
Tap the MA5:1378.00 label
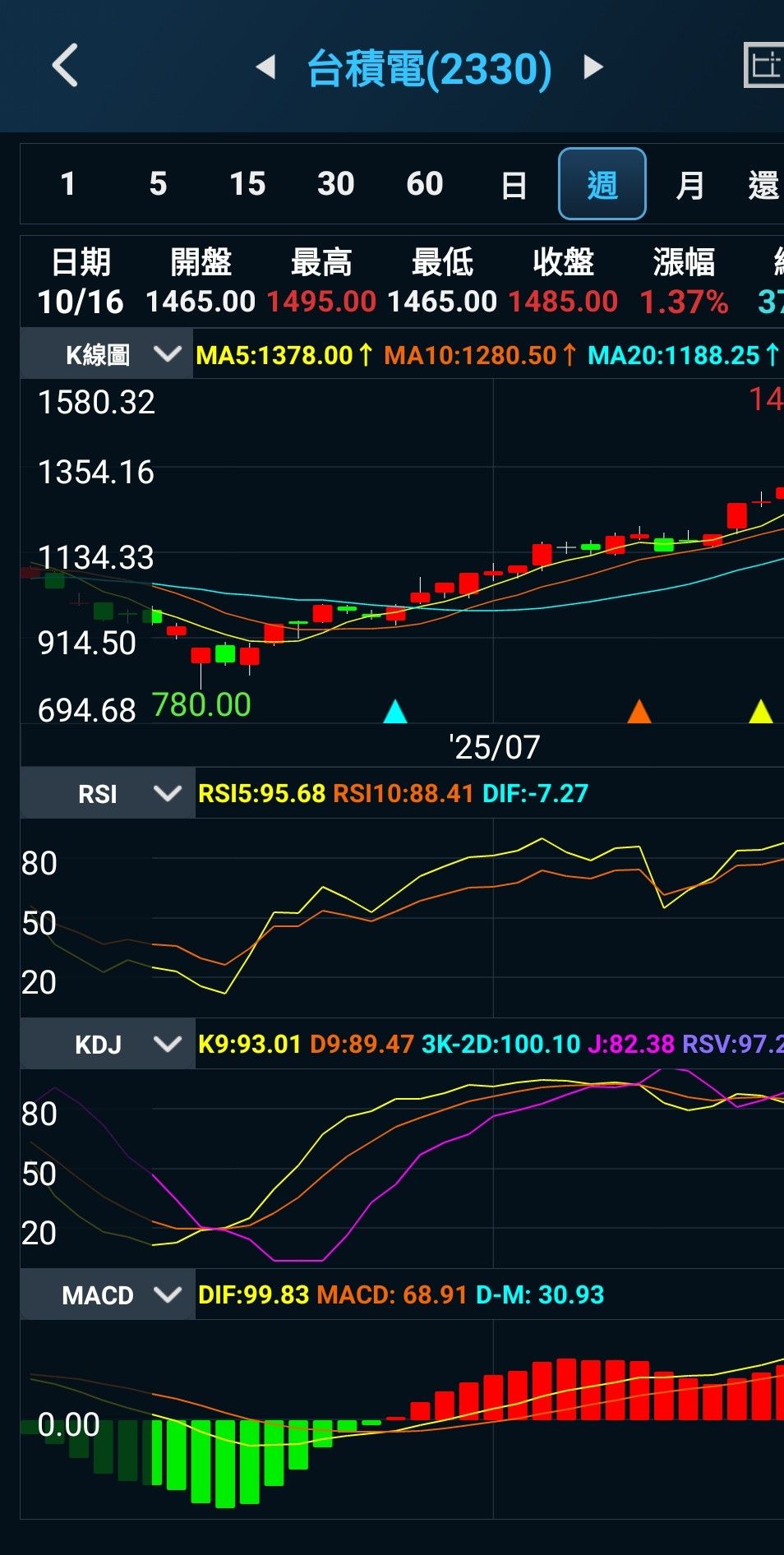coord(284,355)
